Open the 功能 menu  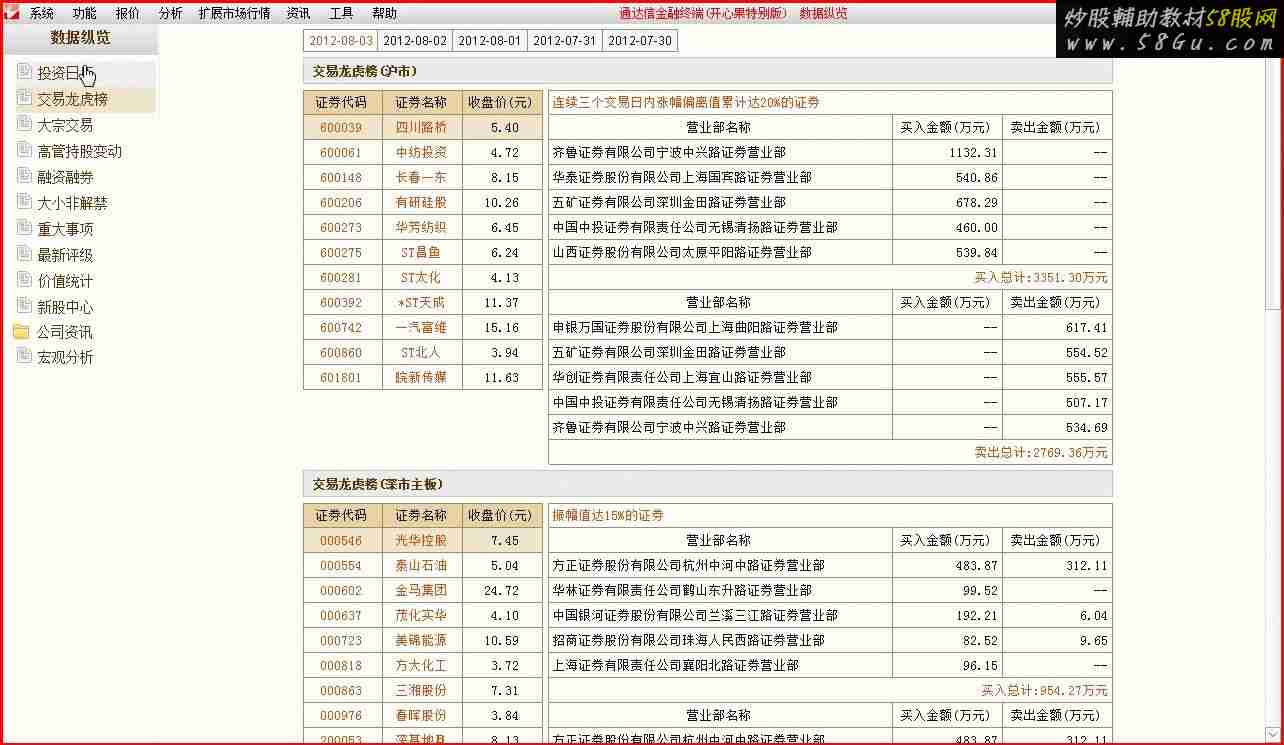(85, 13)
